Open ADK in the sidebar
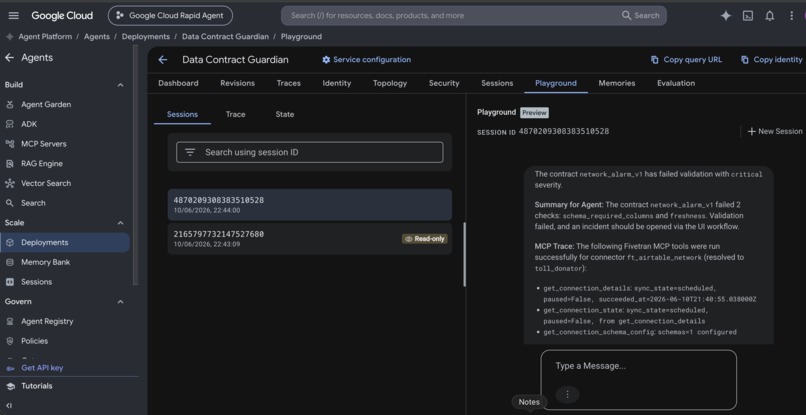 (x=29, y=124)
